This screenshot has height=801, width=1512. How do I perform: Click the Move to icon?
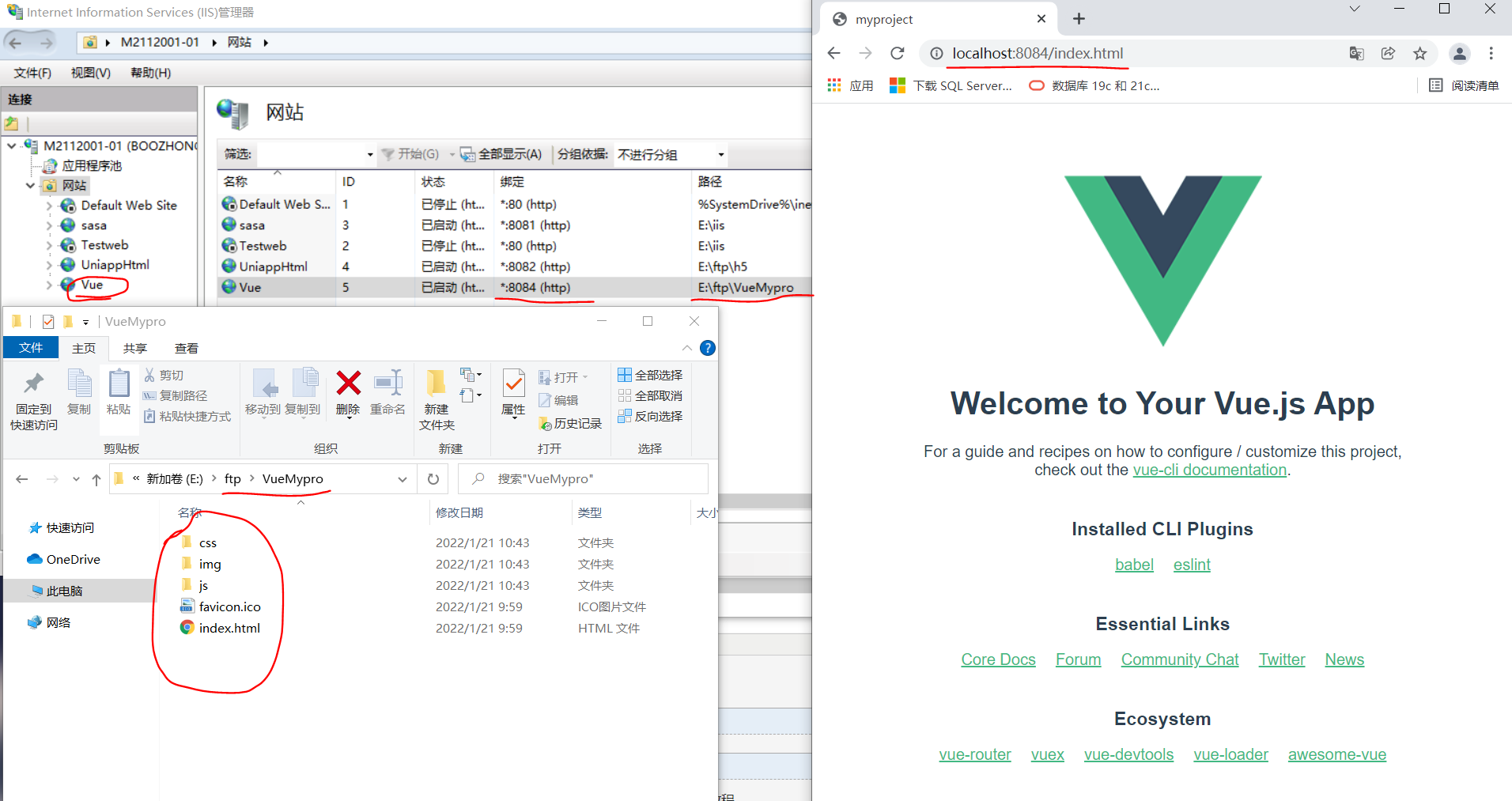264,383
